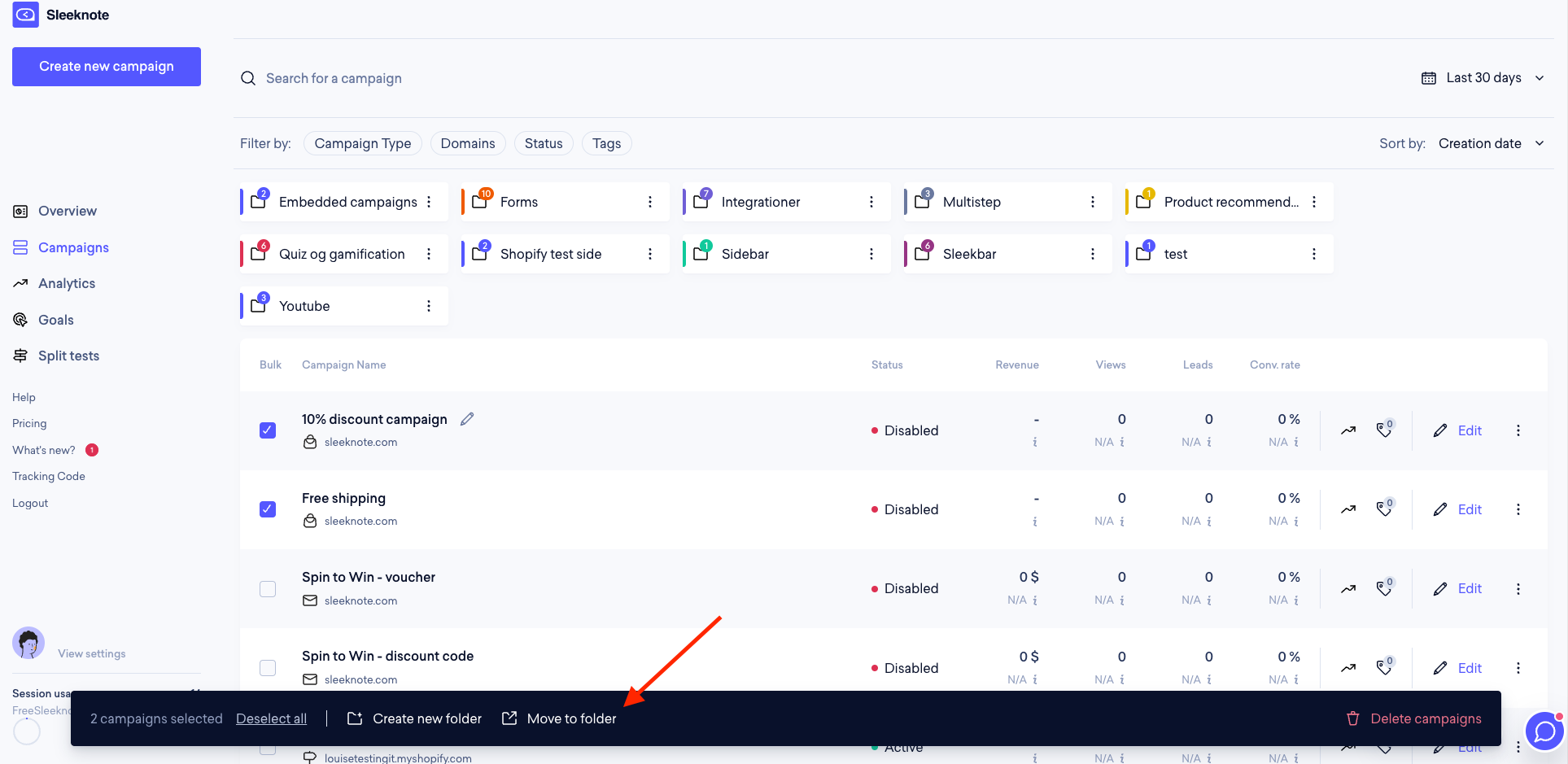
Task: Click the trash icon for Delete campaigns
Action: [1353, 718]
